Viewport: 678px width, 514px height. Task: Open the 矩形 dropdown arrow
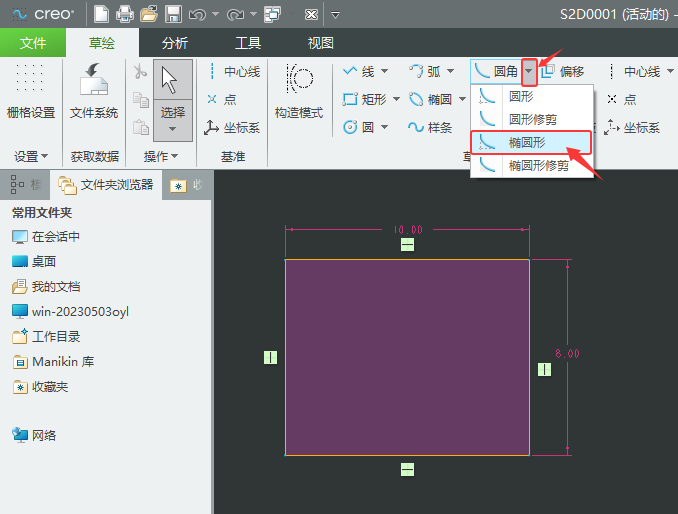coord(397,99)
